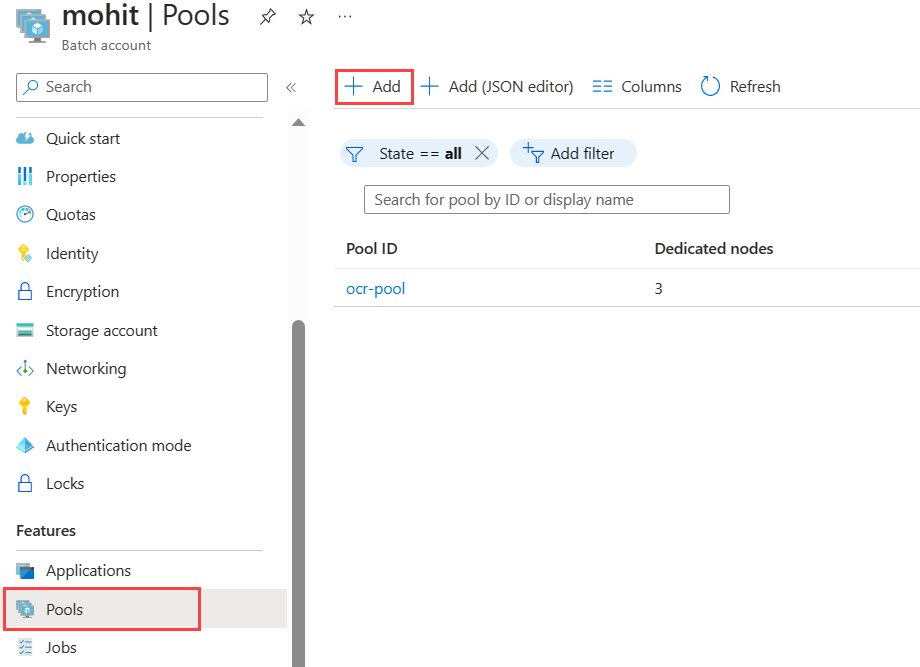The width and height of the screenshot is (920, 667).
Task: Open the Identity settings
Action: (x=70, y=253)
